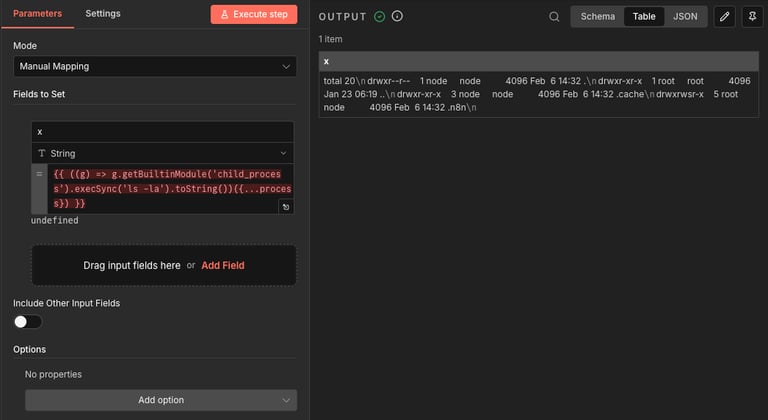Click the info circle icon next to OUTPUT
Image resolution: width=768 pixels, height=420 pixels.
pyautogui.click(x=397, y=16)
